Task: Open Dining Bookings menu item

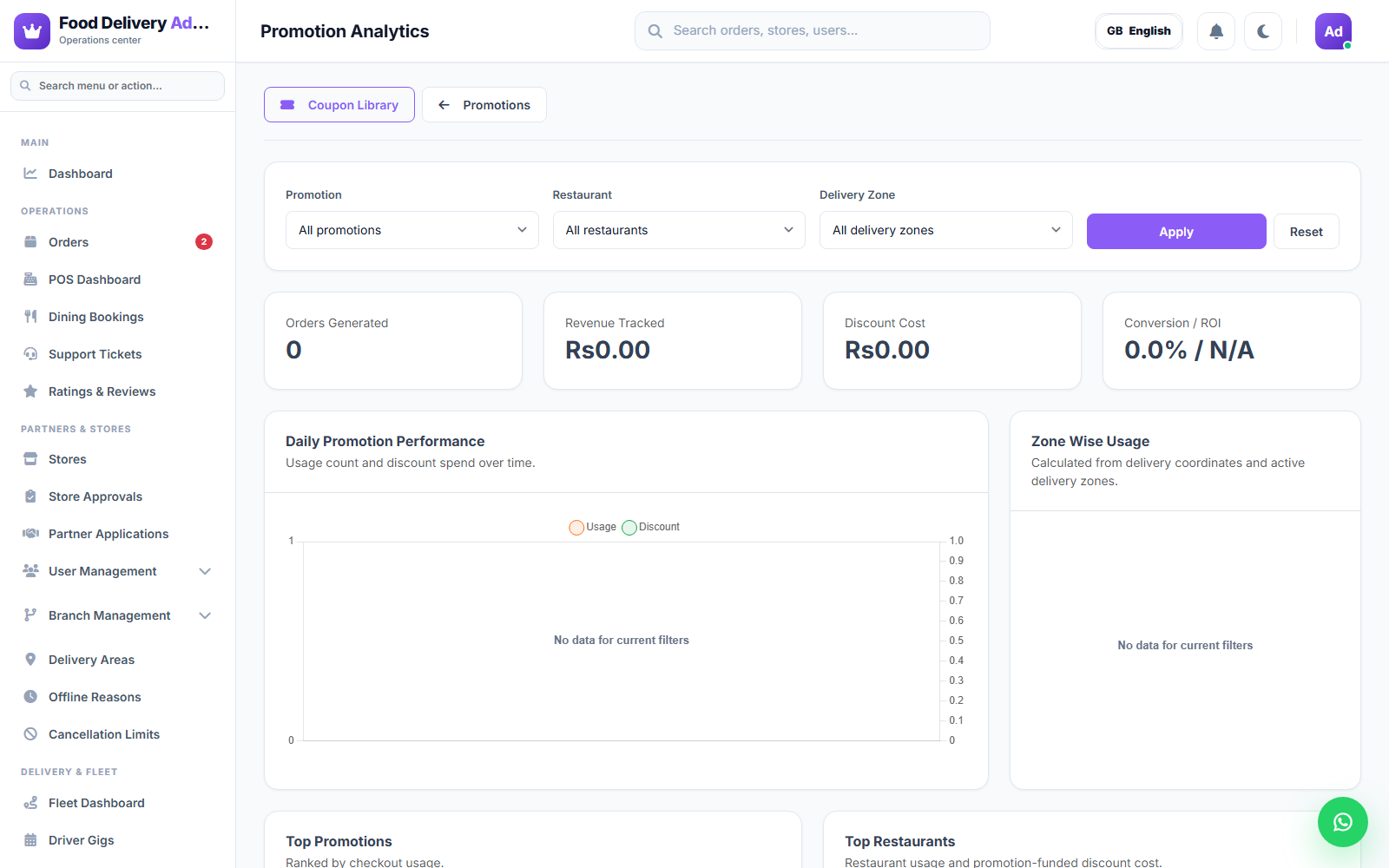Action: [x=117, y=317]
